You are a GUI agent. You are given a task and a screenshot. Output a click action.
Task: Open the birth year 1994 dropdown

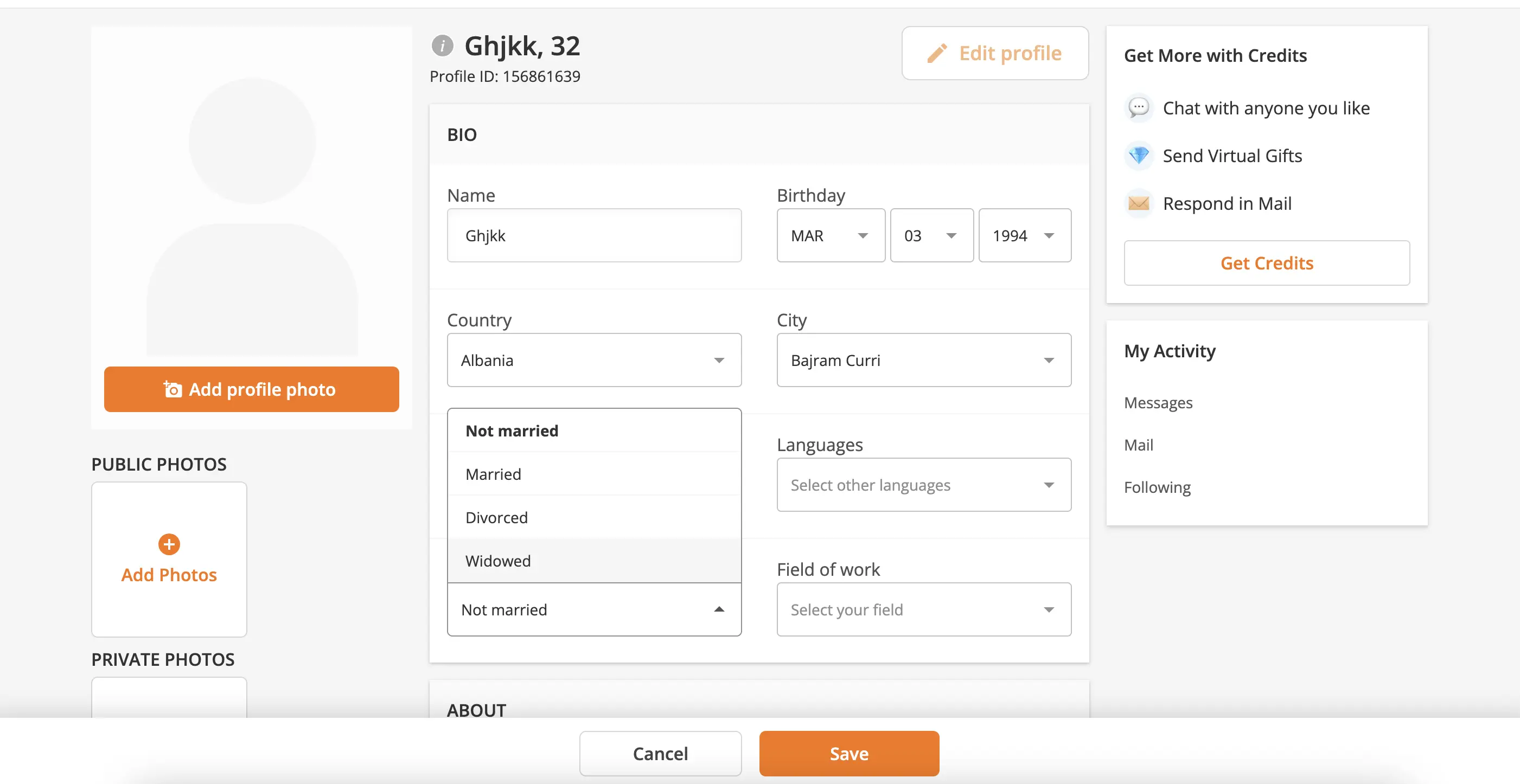click(1024, 235)
